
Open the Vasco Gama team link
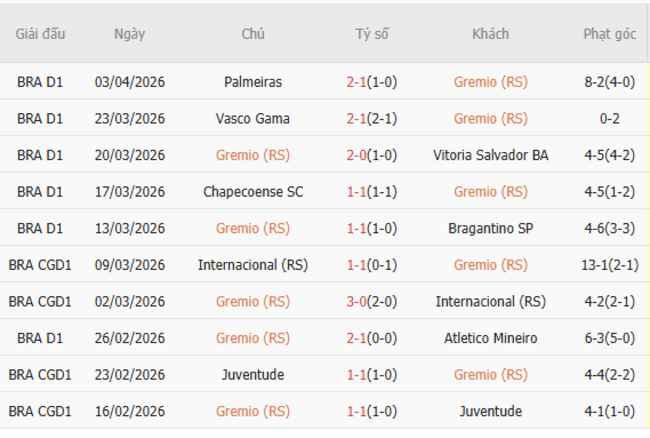[x=253, y=118]
